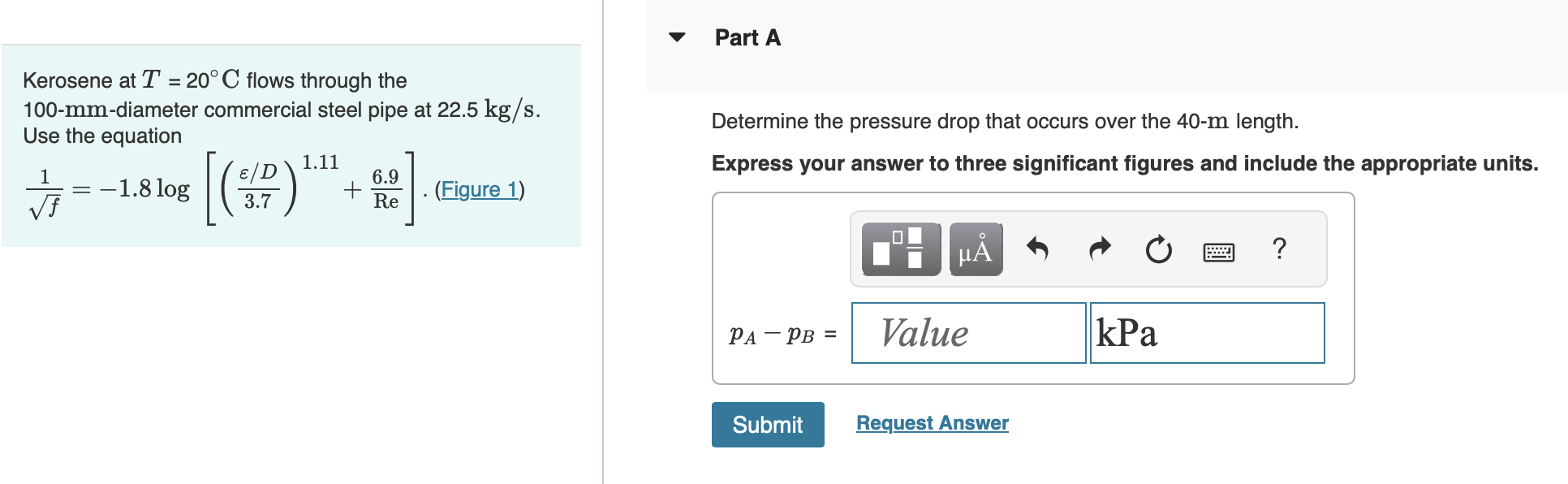Open Figure 1
1568x484 pixels.
479,189
